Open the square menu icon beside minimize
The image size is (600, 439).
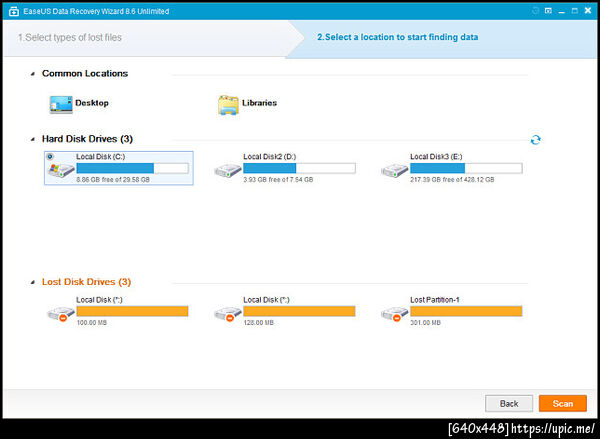pyautogui.click(x=548, y=11)
